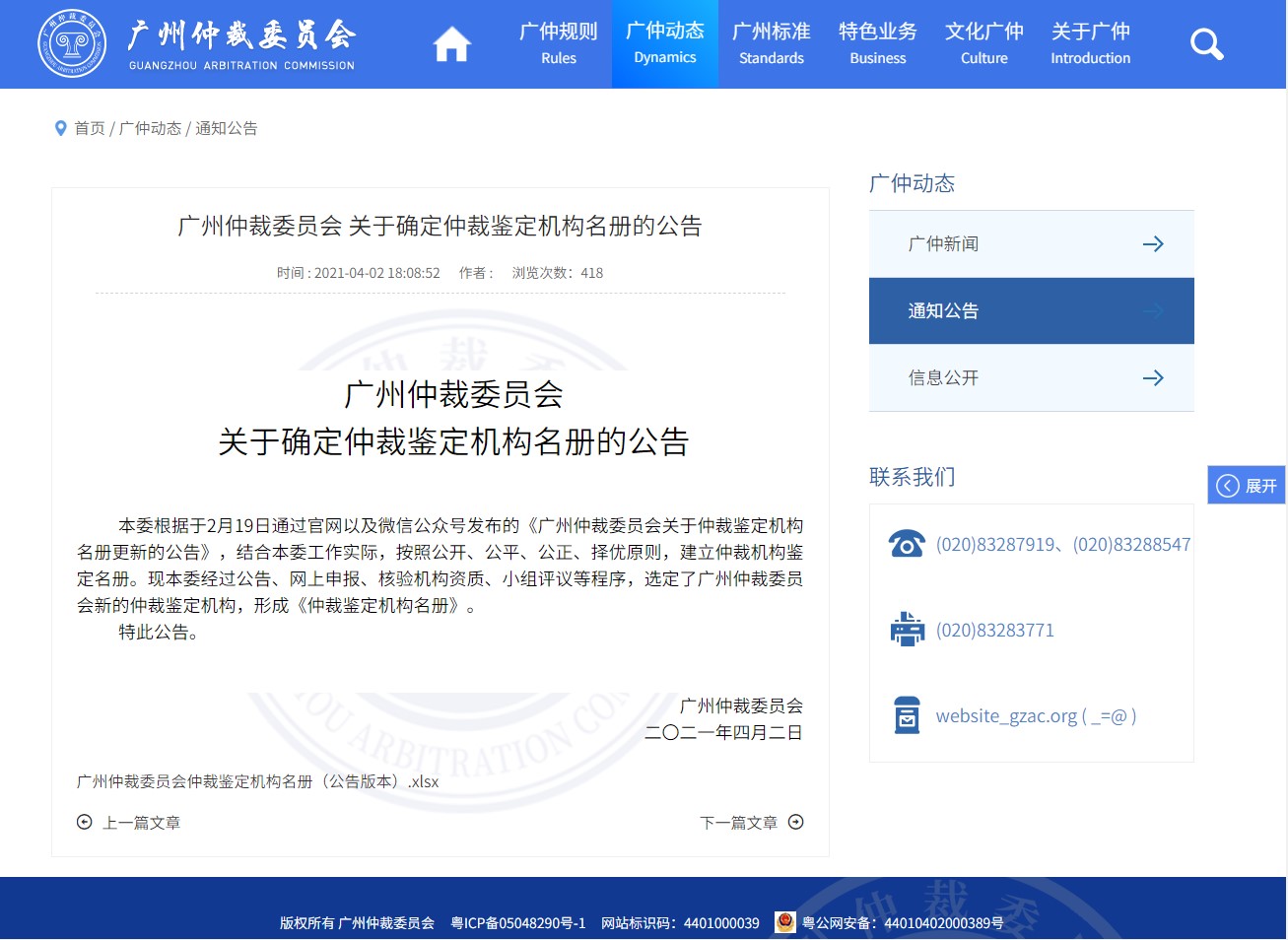Screen dimensions: 1288x940
Task: Click the 联系我们 section heading
Action: point(913,477)
